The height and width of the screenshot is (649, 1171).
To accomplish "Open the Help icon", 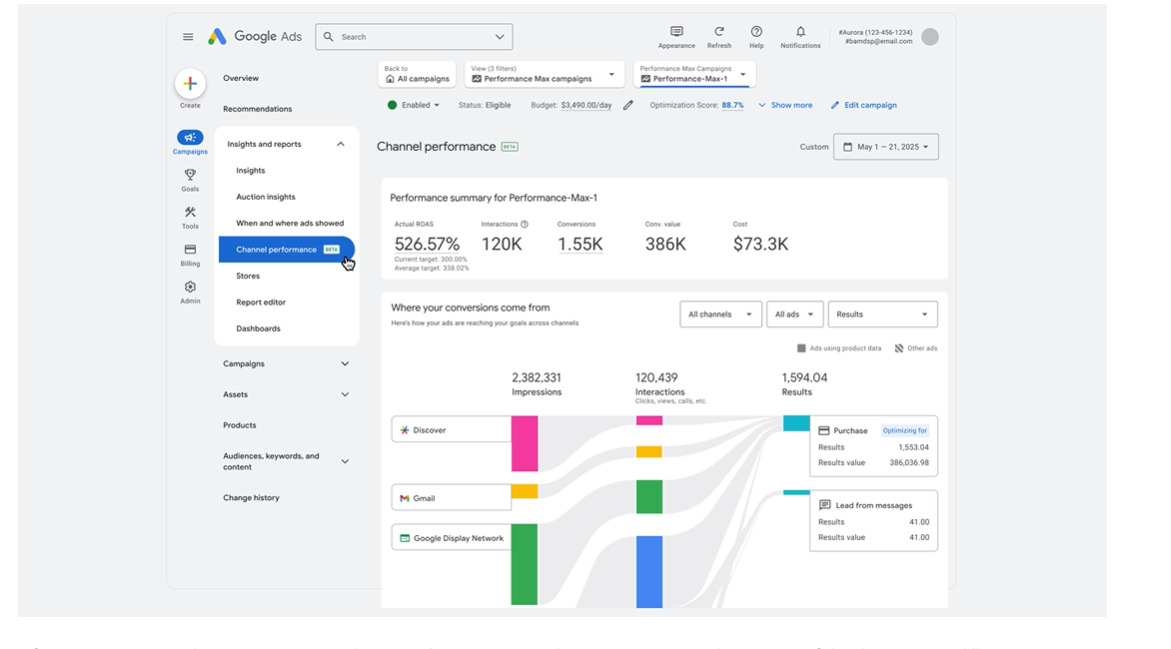I will (757, 31).
